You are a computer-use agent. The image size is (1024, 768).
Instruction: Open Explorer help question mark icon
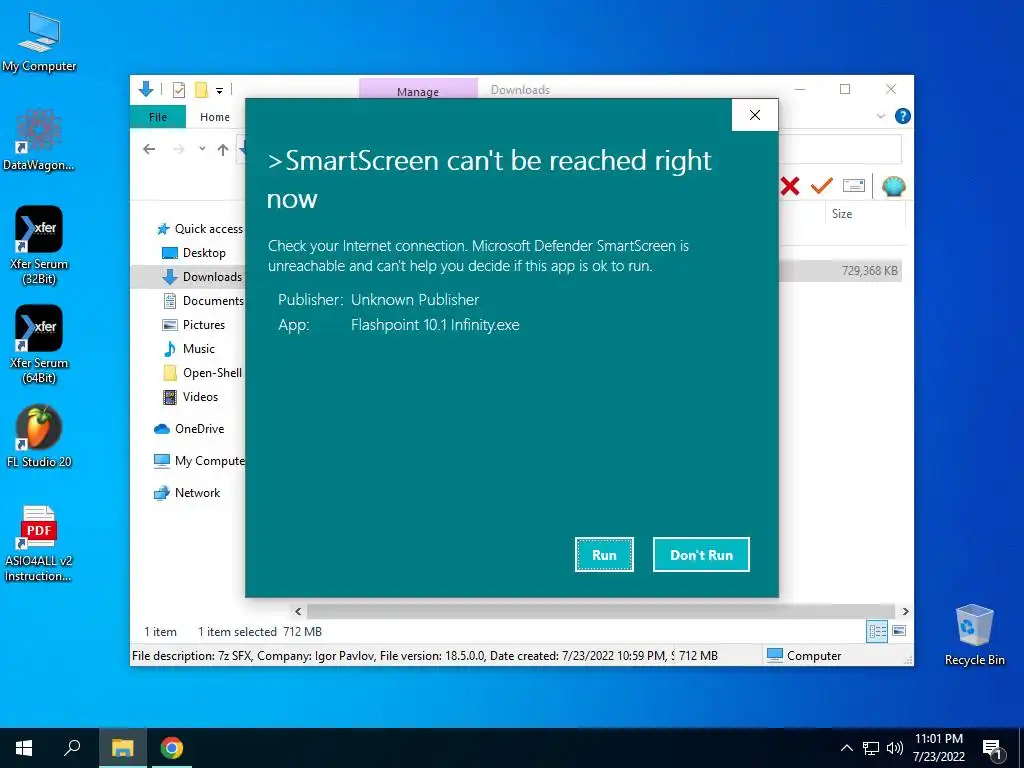tap(903, 116)
